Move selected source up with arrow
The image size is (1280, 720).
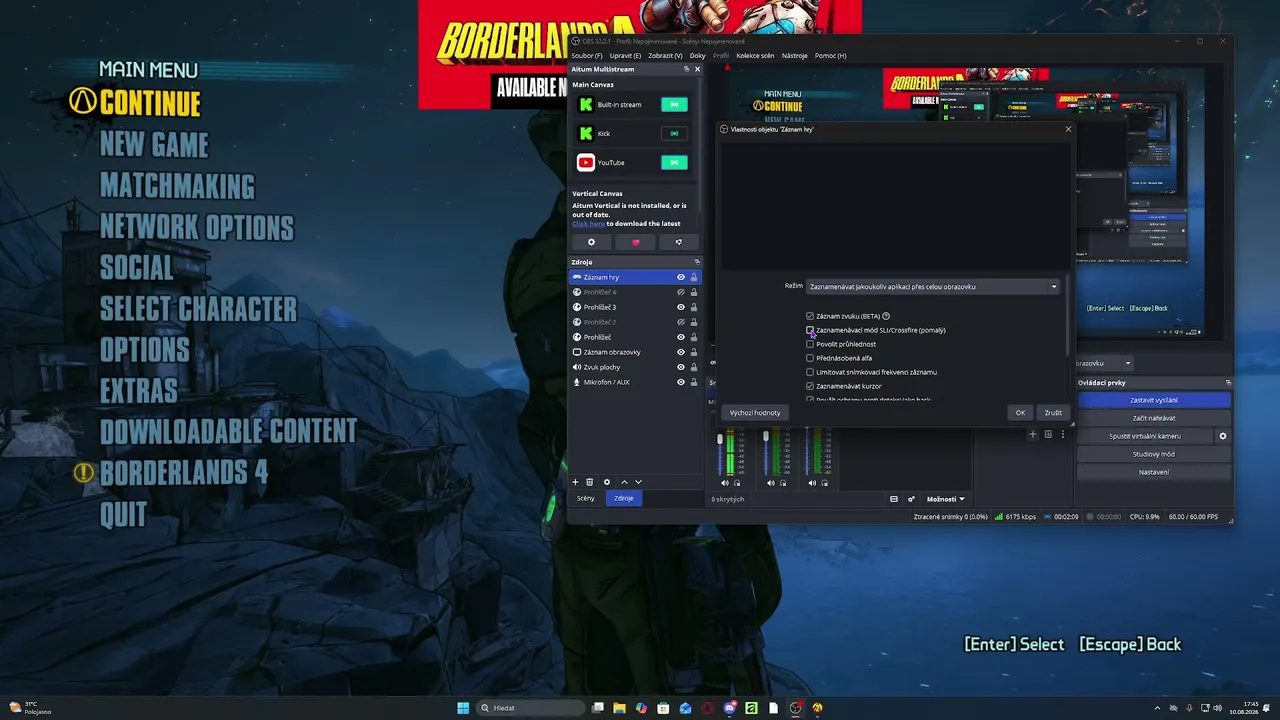click(624, 482)
